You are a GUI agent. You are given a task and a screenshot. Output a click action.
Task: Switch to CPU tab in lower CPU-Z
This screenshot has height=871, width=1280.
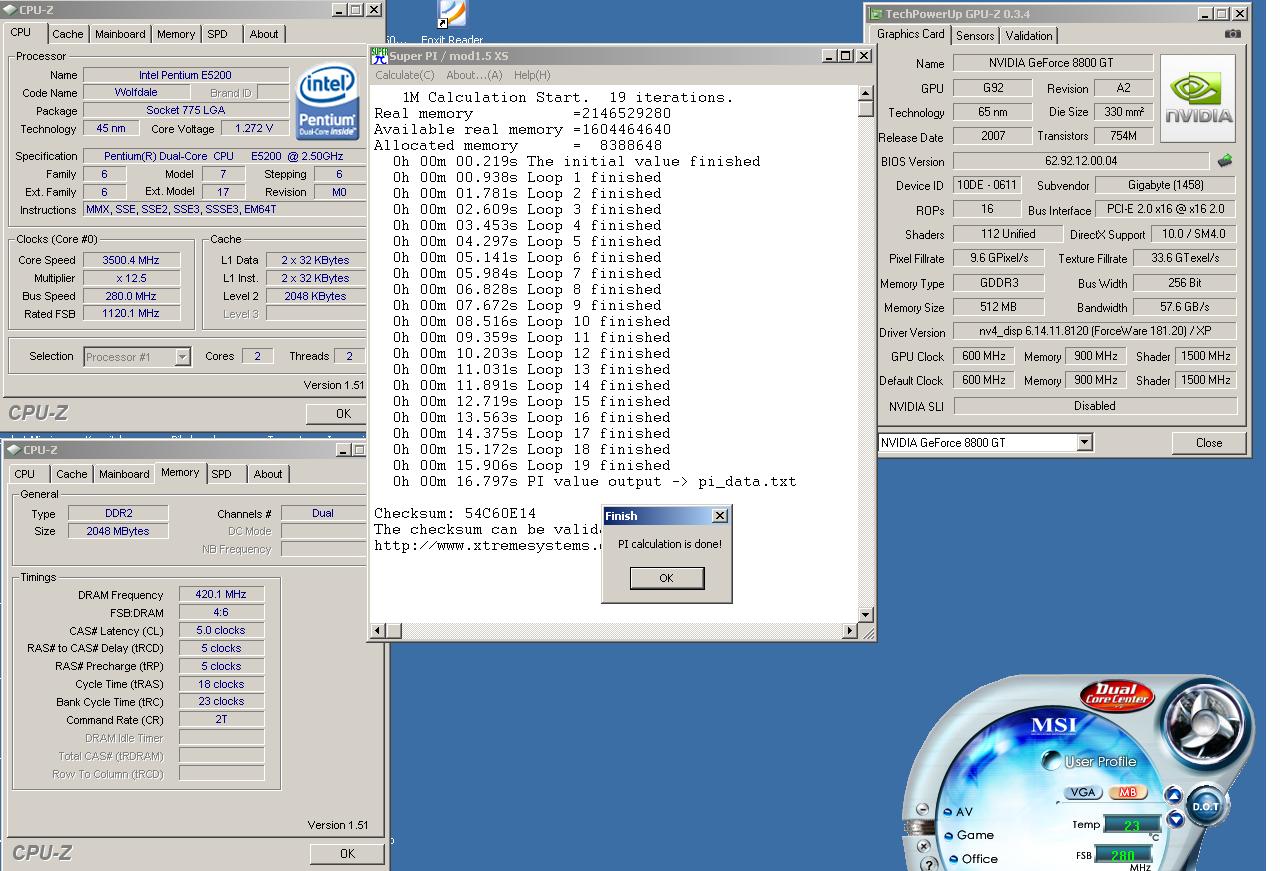tap(25, 474)
